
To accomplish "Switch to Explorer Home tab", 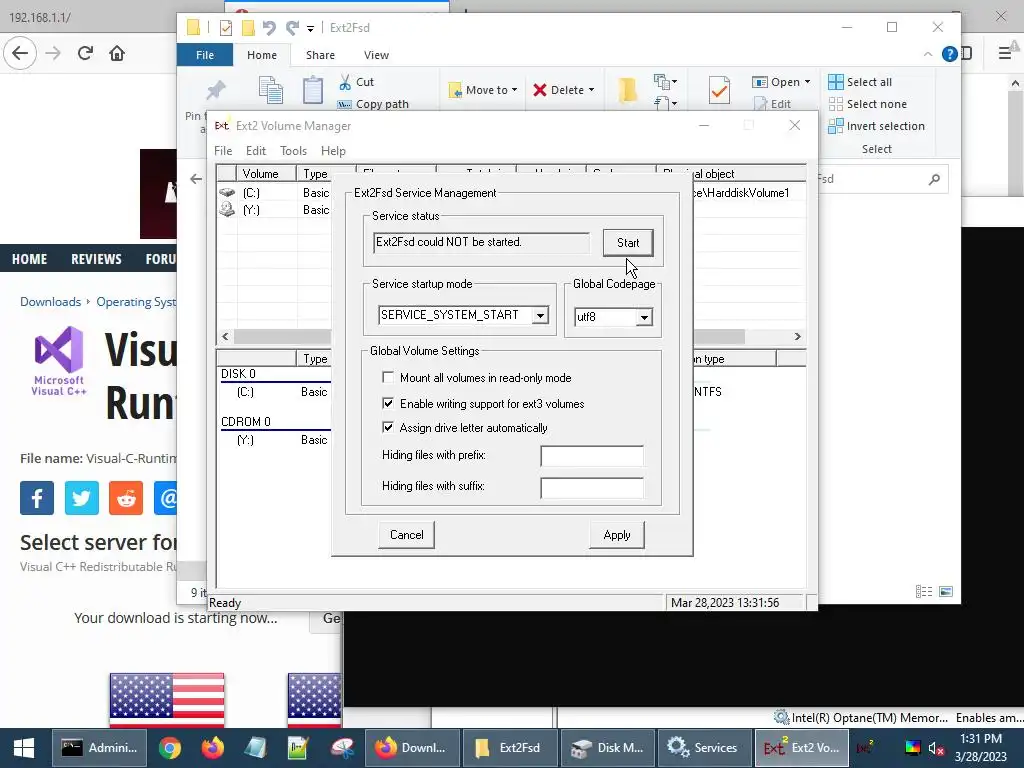I will tap(262, 55).
